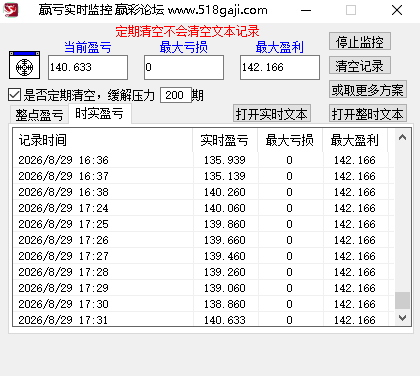
Task: Click the scrollbar down arrow
Action: click(x=402, y=318)
